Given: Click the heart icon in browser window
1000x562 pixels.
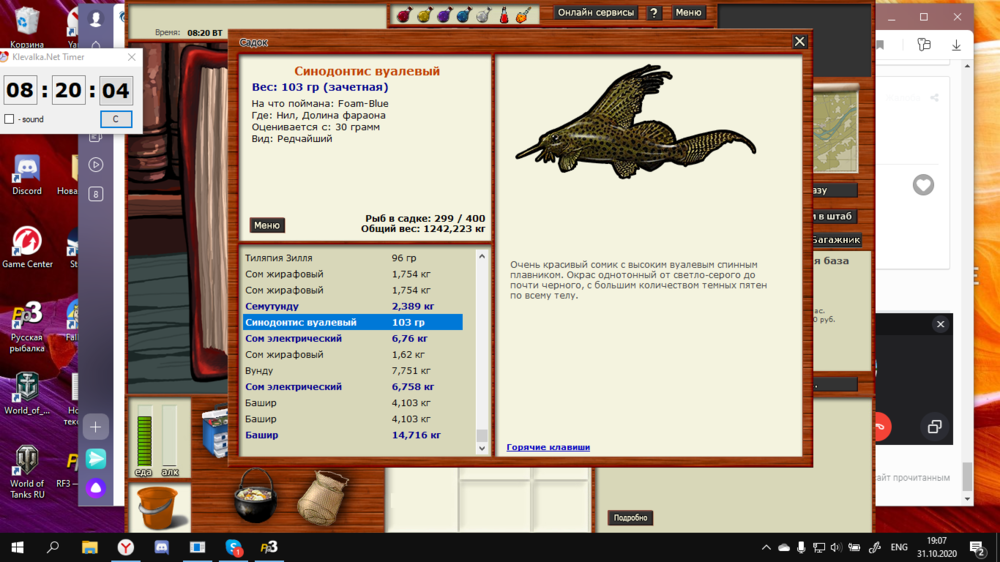Looking at the screenshot, I should tap(923, 185).
